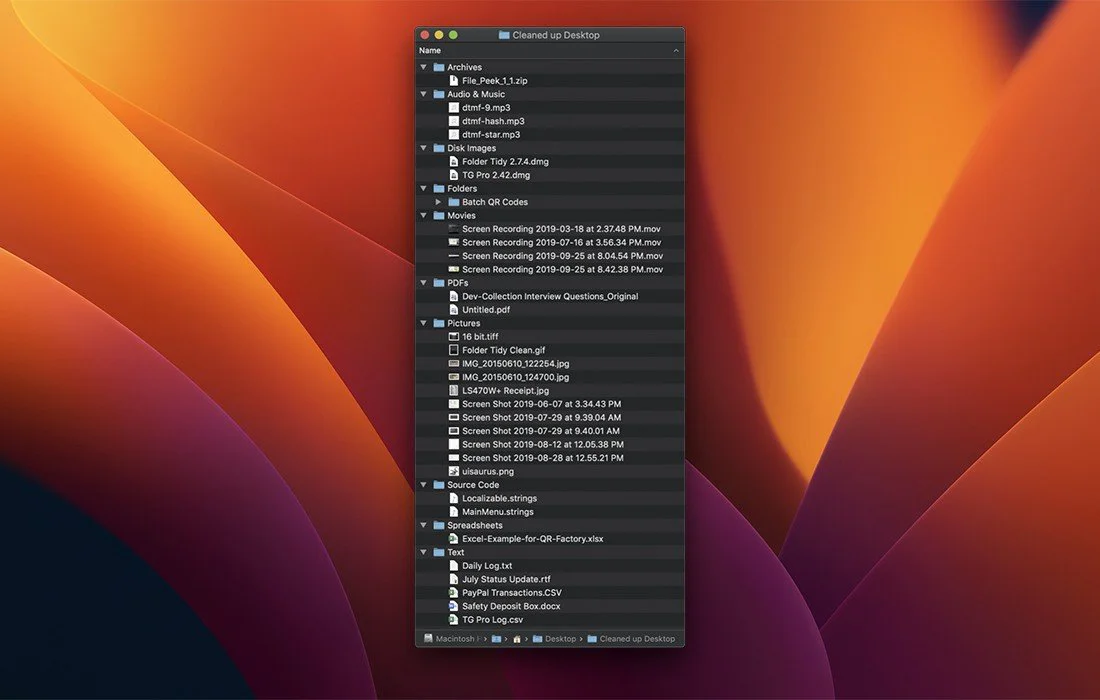Image resolution: width=1100 pixels, height=700 pixels.
Task: Select the Screen Recording 2019-07-16 movie thumbnail
Action: click(453, 242)
